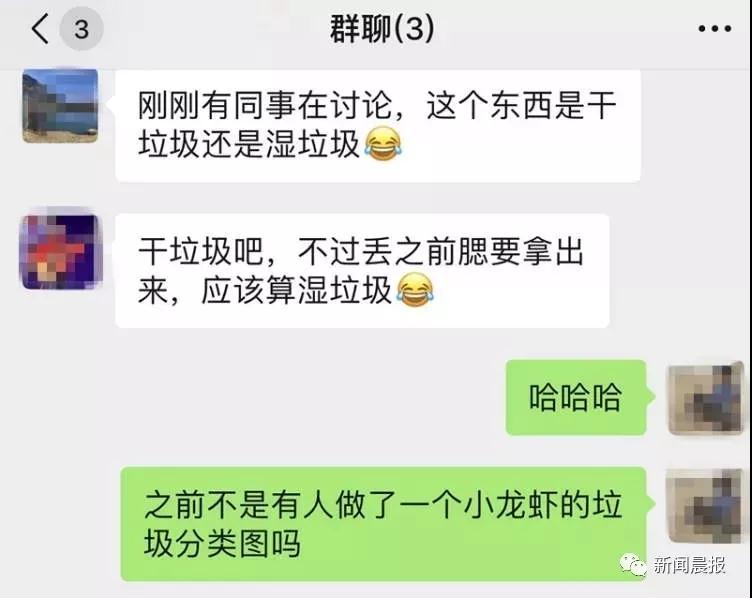The width and height of the screenshot is (752, 598).
Task: Open the purple and red pixelated avatar
Action: 60,252
